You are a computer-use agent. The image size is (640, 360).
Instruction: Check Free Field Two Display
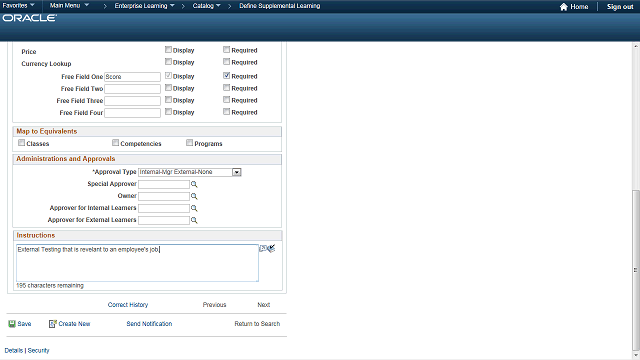(168, 87)
